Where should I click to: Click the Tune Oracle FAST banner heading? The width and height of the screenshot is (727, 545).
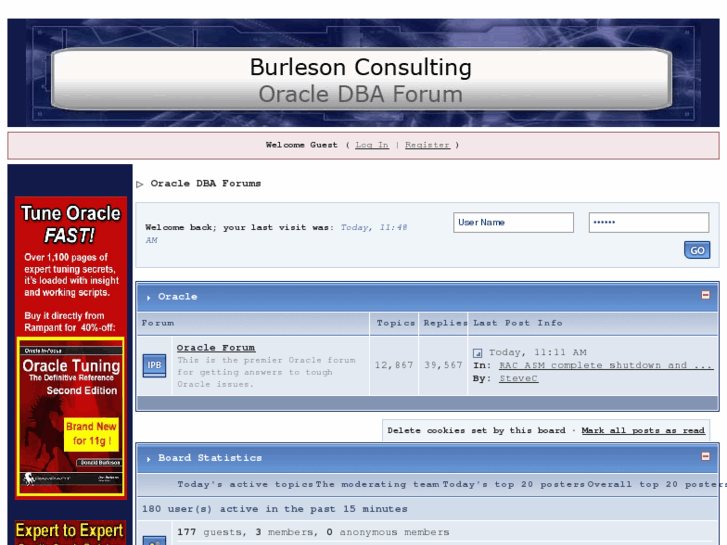click(x=70, y=224)
